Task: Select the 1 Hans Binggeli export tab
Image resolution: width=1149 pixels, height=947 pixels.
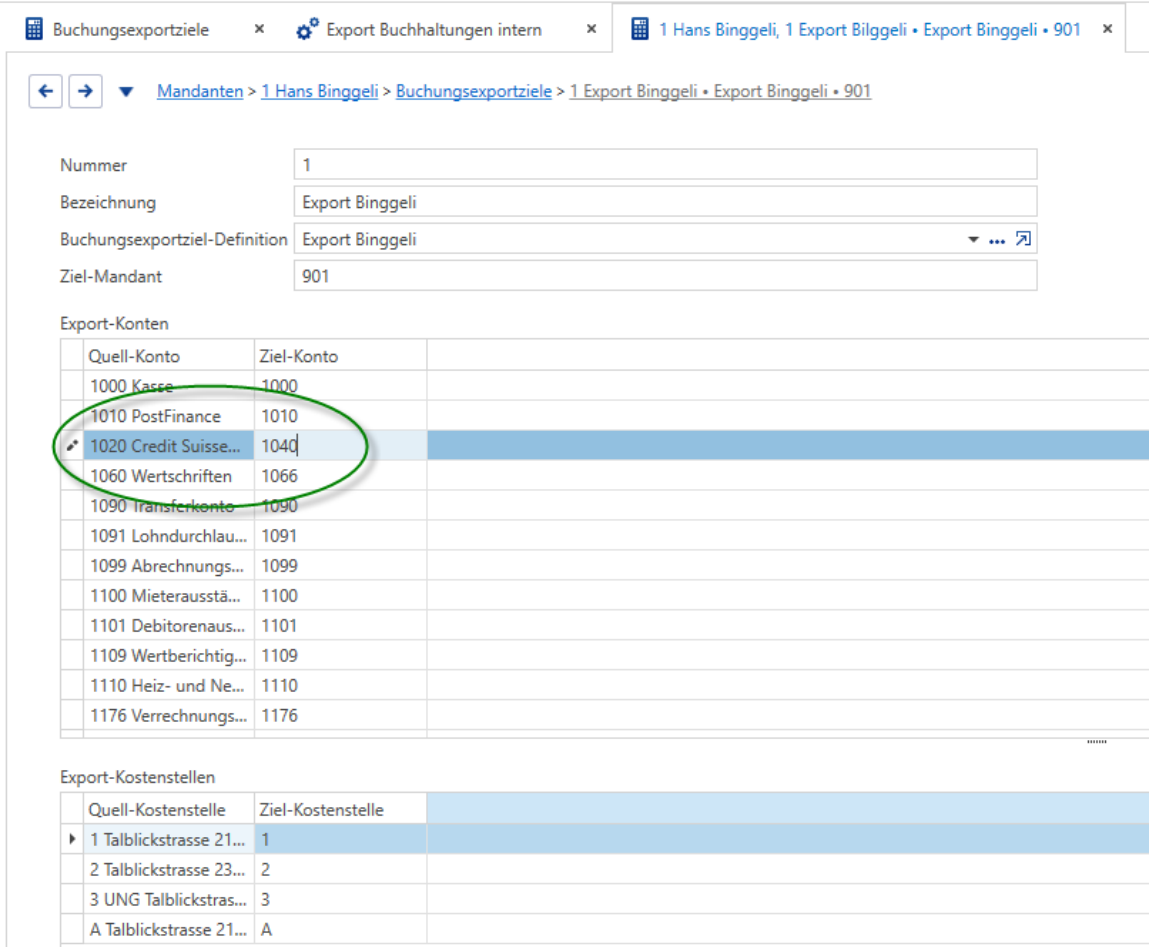Action: 869,30
